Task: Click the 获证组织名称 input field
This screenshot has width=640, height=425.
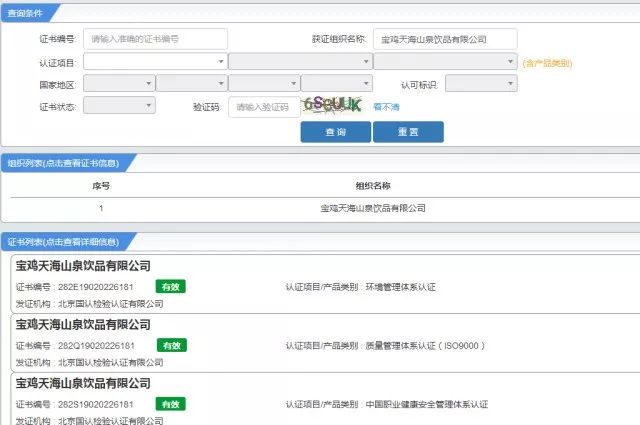Action: (x=445, y=39)
